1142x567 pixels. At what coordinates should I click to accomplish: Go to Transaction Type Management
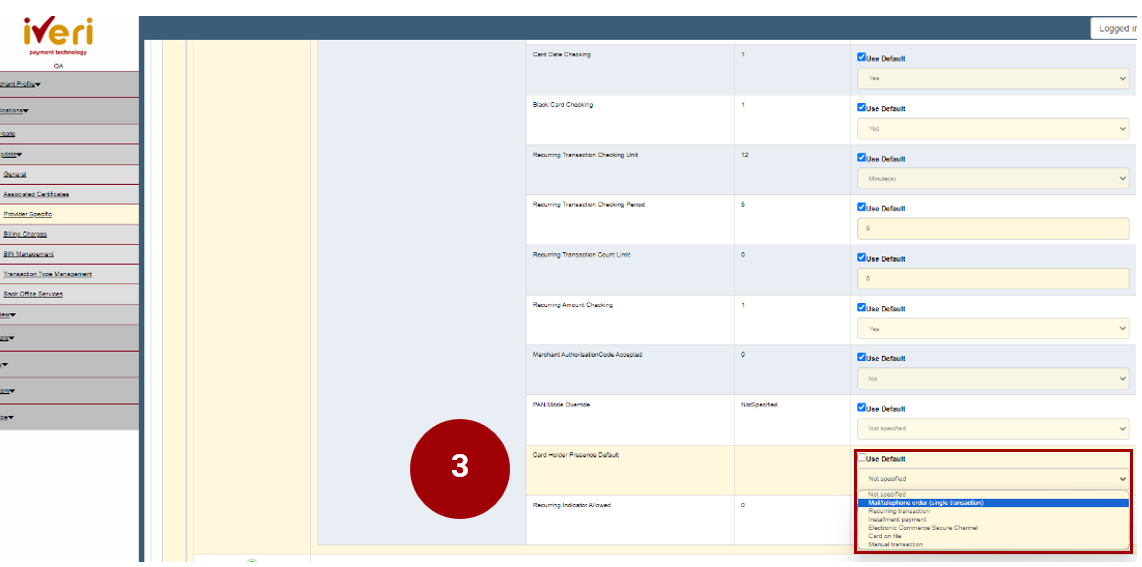(47, 274)
